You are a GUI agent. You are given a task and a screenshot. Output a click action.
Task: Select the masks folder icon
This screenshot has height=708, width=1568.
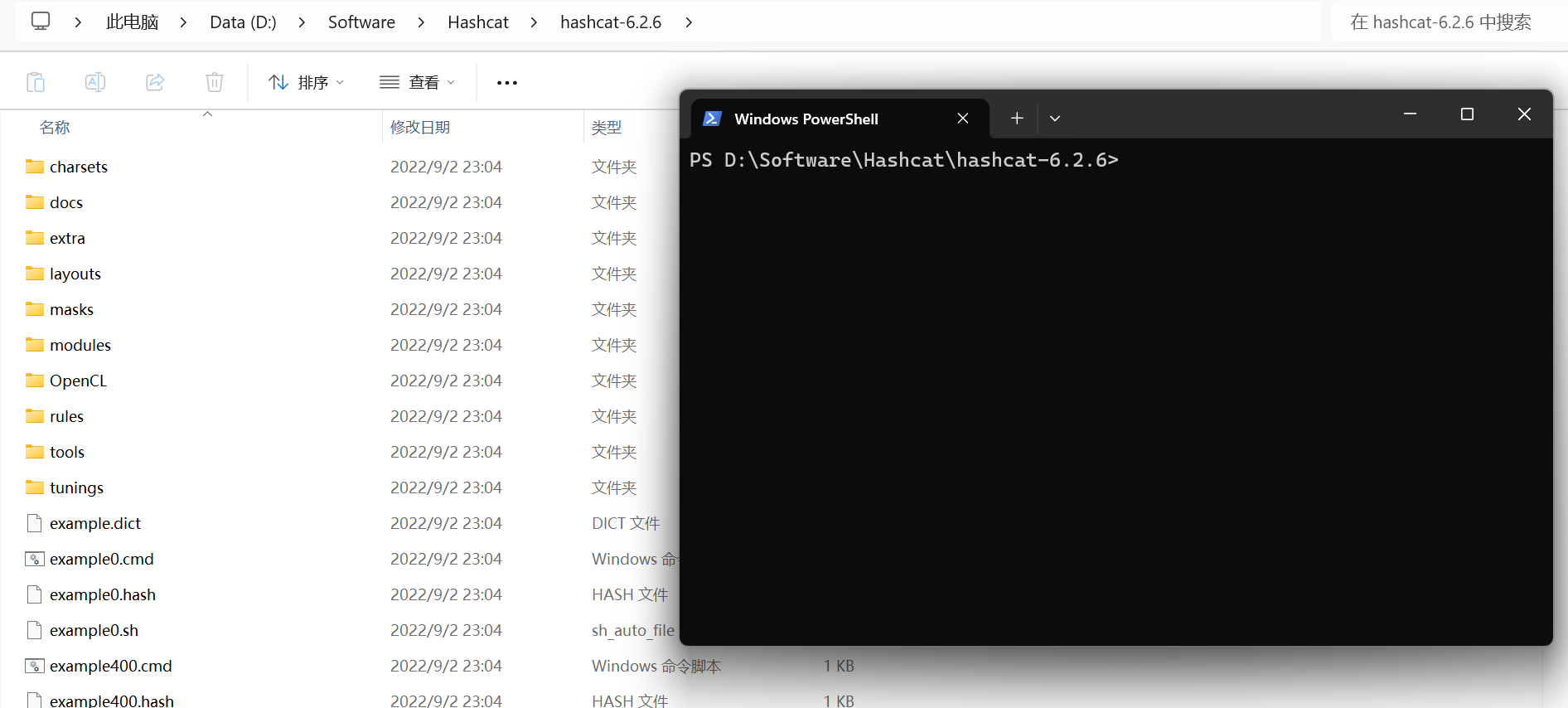point(35,308)
